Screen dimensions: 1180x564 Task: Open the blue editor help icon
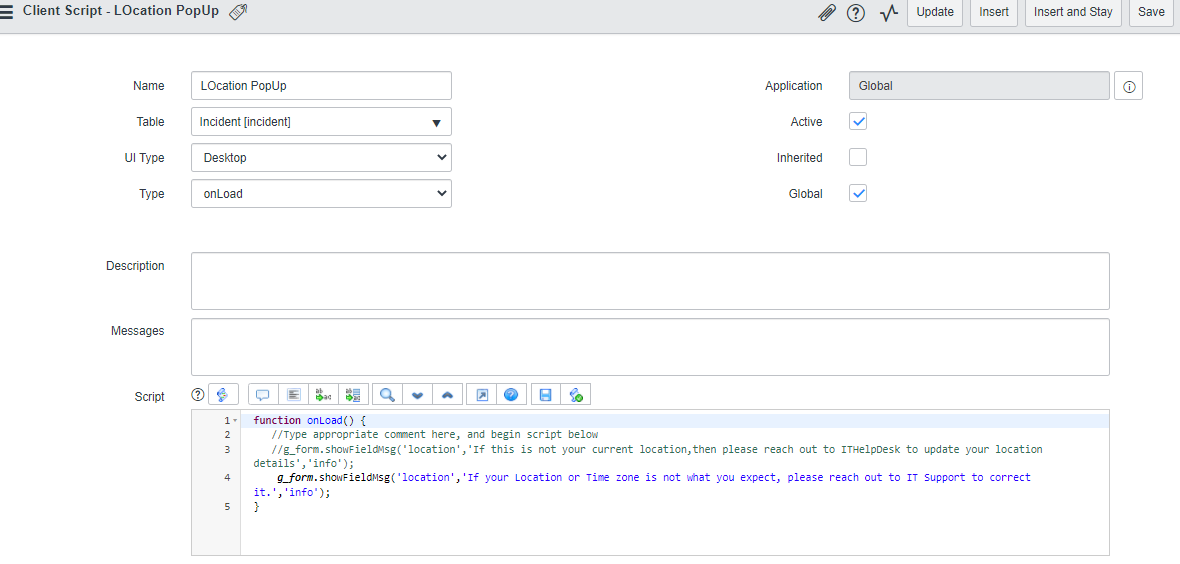pyautogui.click(x=512, y=394)
